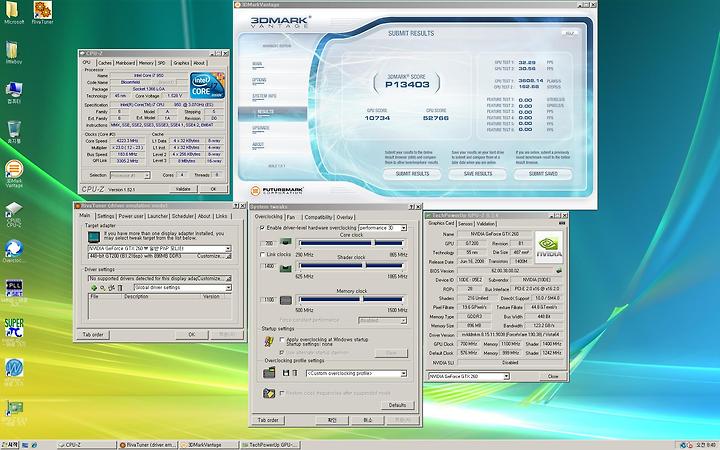Open the SetFSB PLL desktop icon
The image size is (720, 450).
(x=14, y=289)
